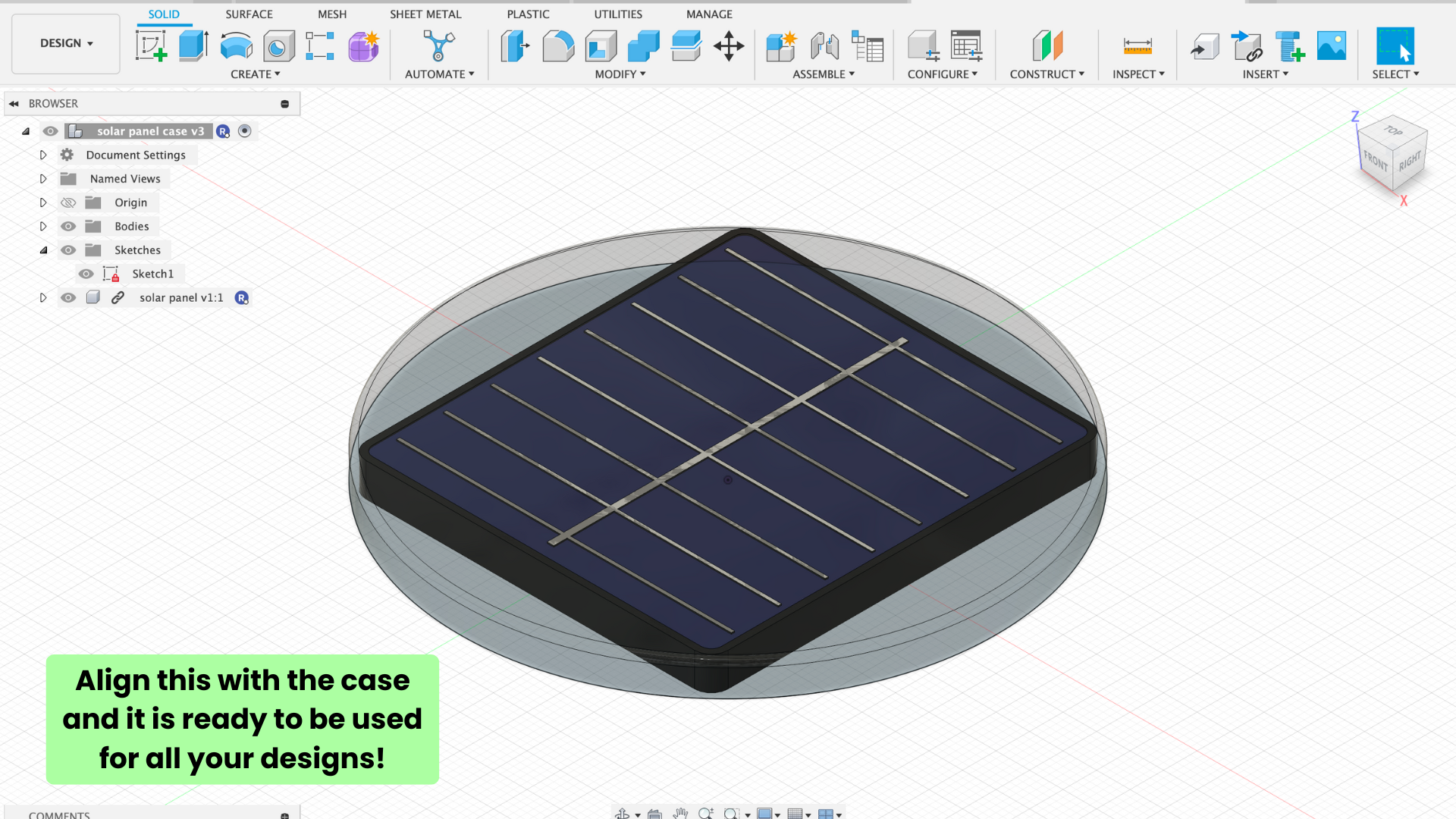This screenshot has height=819, width=1456.
Task: Click the TOP face of ViewCube
Action: point(1393,131)
